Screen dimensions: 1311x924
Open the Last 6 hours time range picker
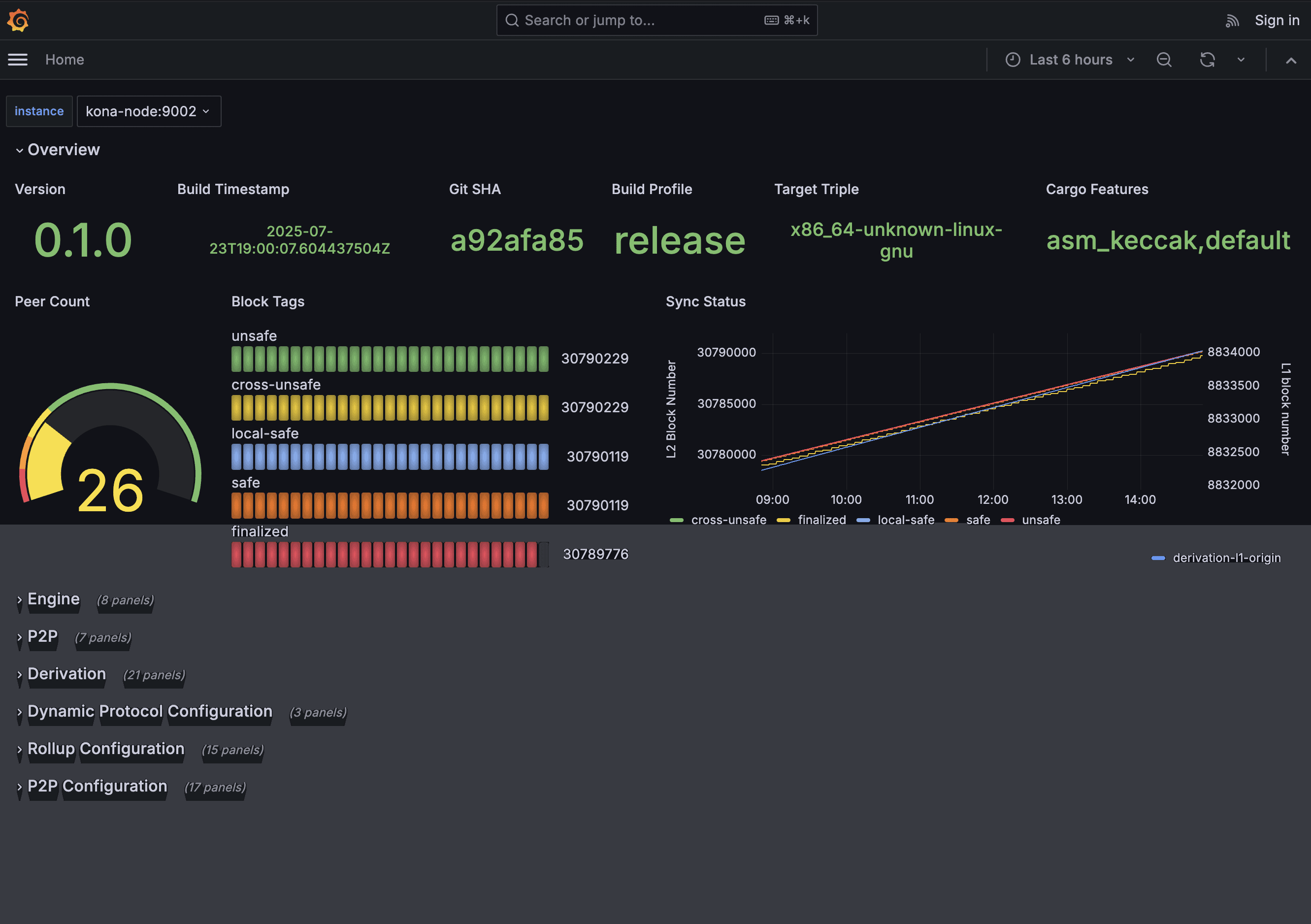coord(1071,60)
